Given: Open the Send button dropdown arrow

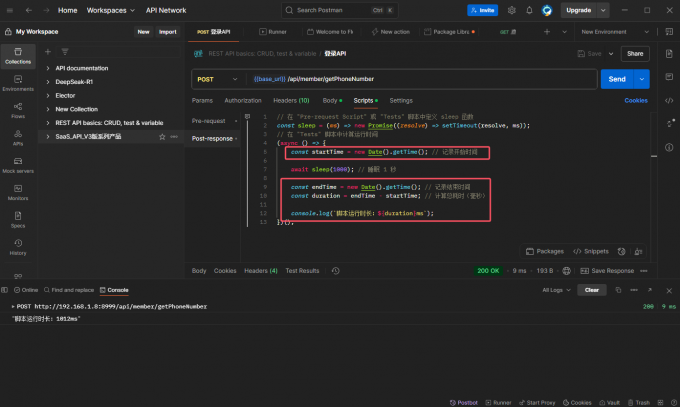Looking at the screenshot, I should point(642,79).
